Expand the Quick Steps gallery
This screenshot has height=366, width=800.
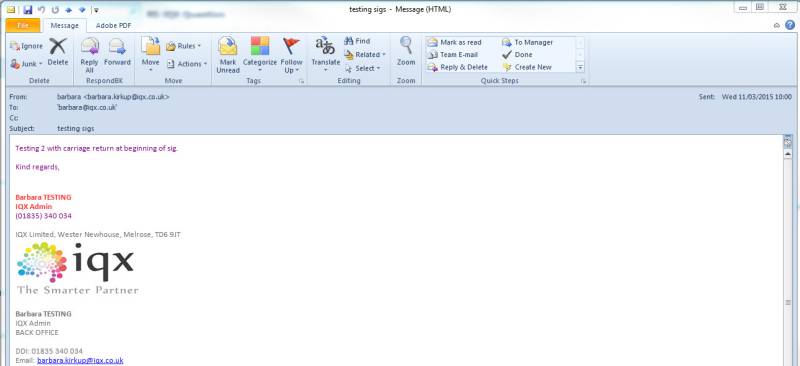pyautogui.click(x=580, y=67)
